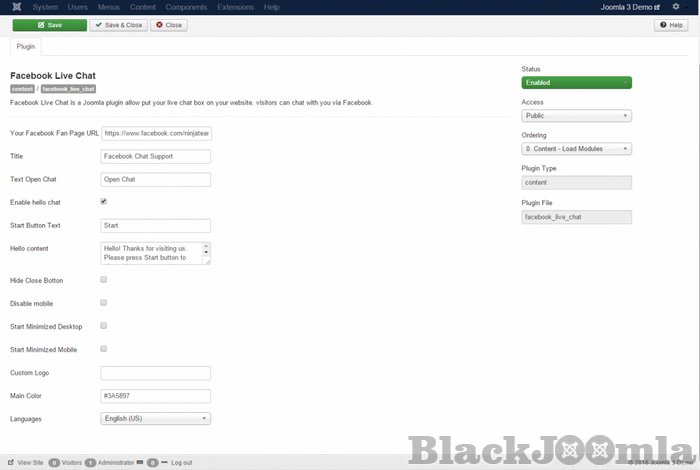700x470 pixels.
Task: Uncheck Enable hello chat checkbox
Action: (104, 201)
